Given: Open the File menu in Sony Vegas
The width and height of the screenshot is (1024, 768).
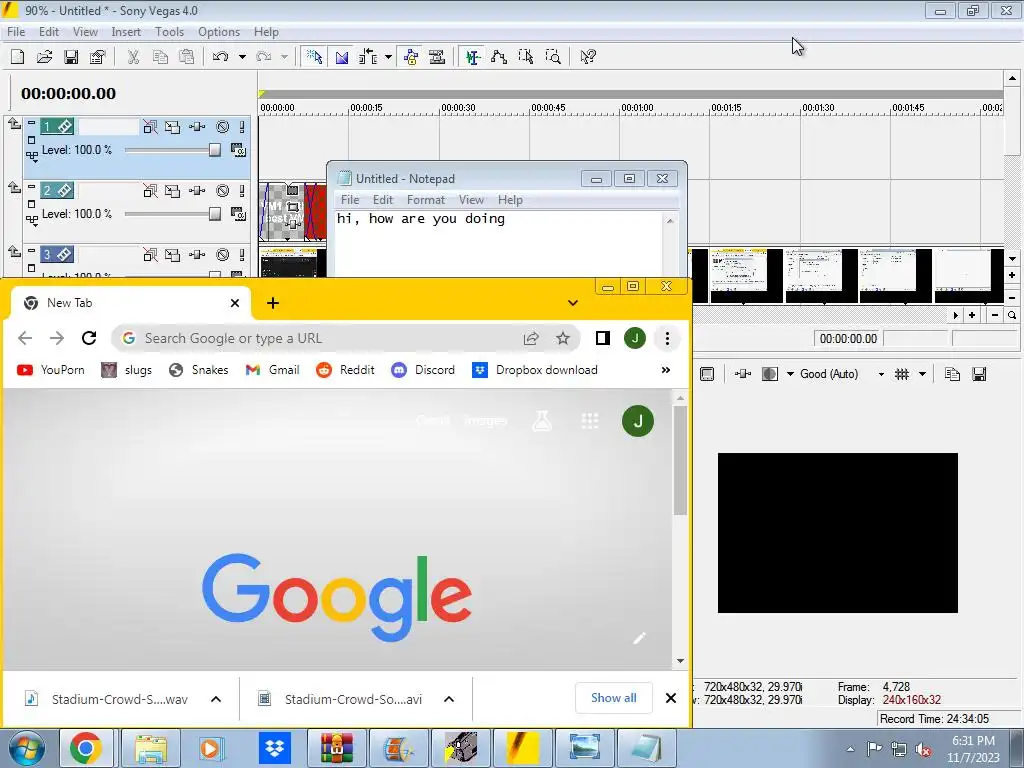Looking at the screenshot, I should (16, 32).
